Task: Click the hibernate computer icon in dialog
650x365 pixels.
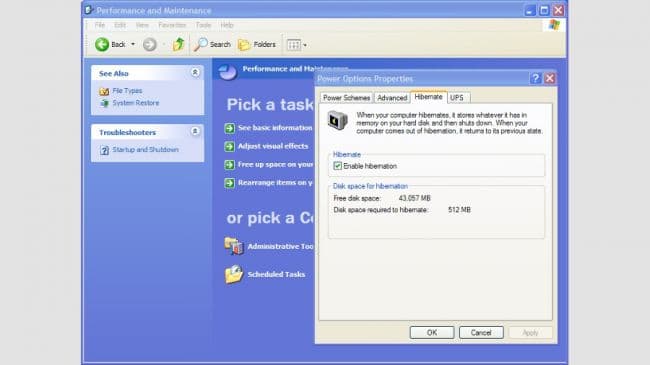Action: [x=337, y=120]
